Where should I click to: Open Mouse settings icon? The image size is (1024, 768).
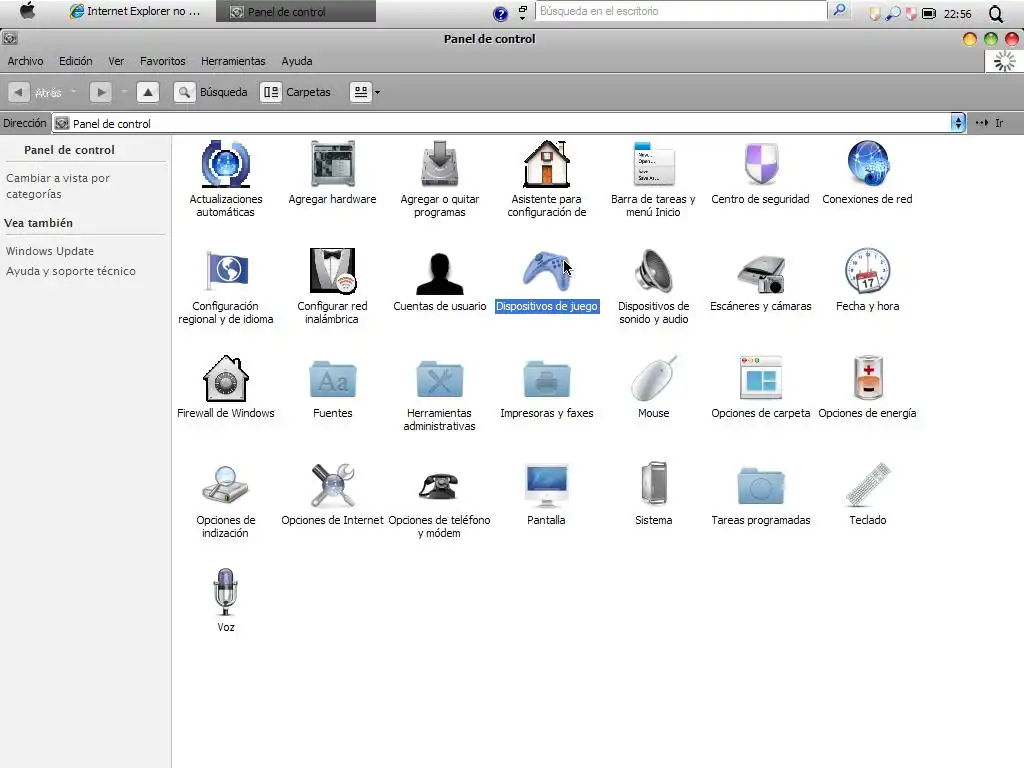[654, 378]
